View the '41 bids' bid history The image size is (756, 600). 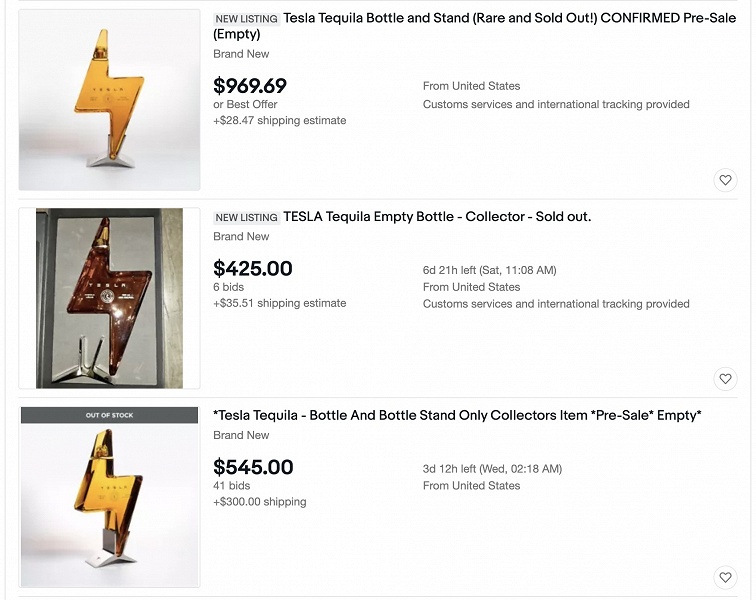tap(232, 486)
